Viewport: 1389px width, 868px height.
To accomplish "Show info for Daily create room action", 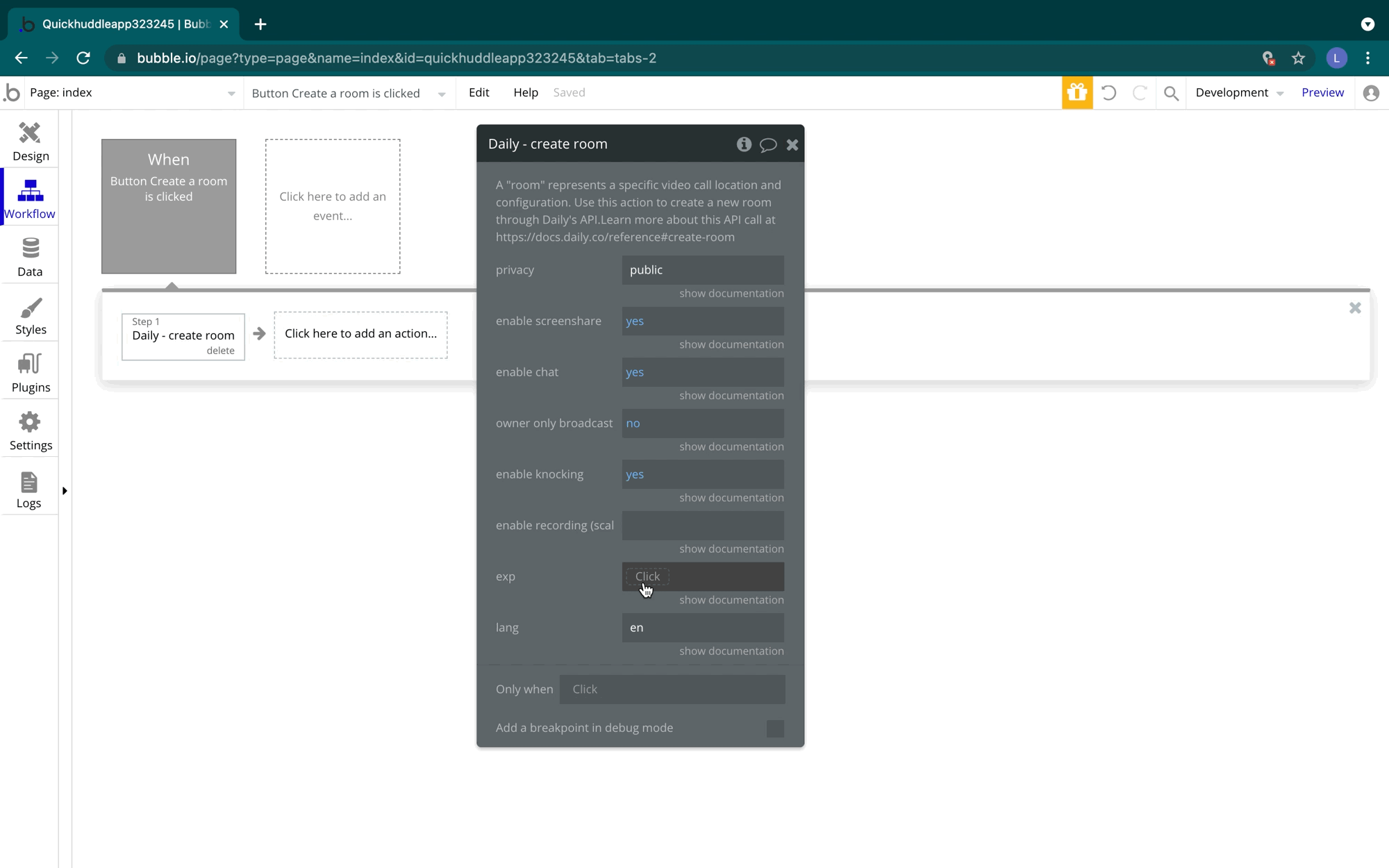I will [x=744, y=144].
